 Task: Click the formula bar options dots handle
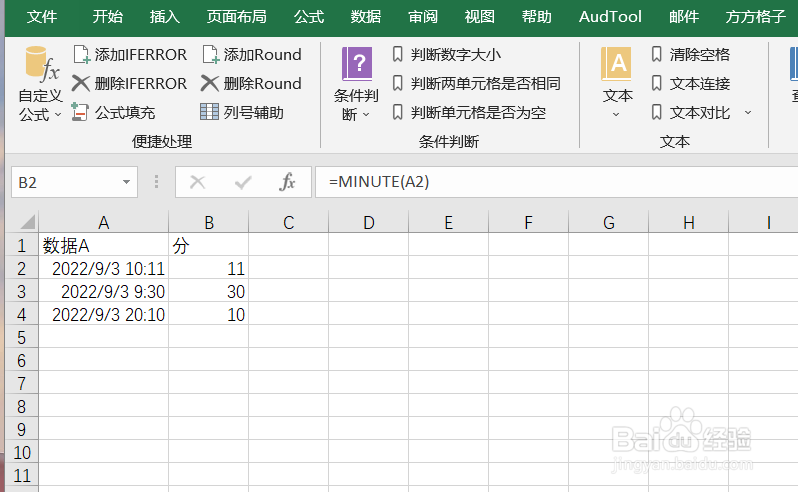coord(156,182)
